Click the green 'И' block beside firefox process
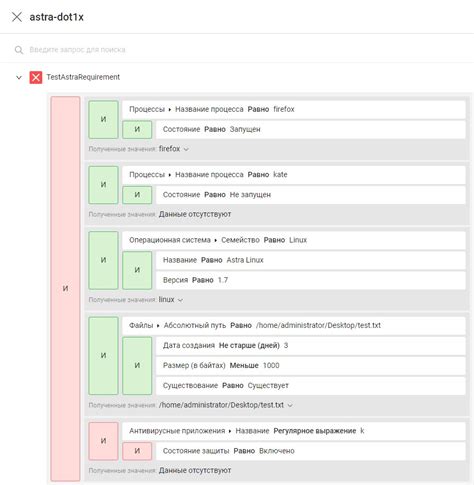This screenshot has height=485, width=474. click(103, 119)
